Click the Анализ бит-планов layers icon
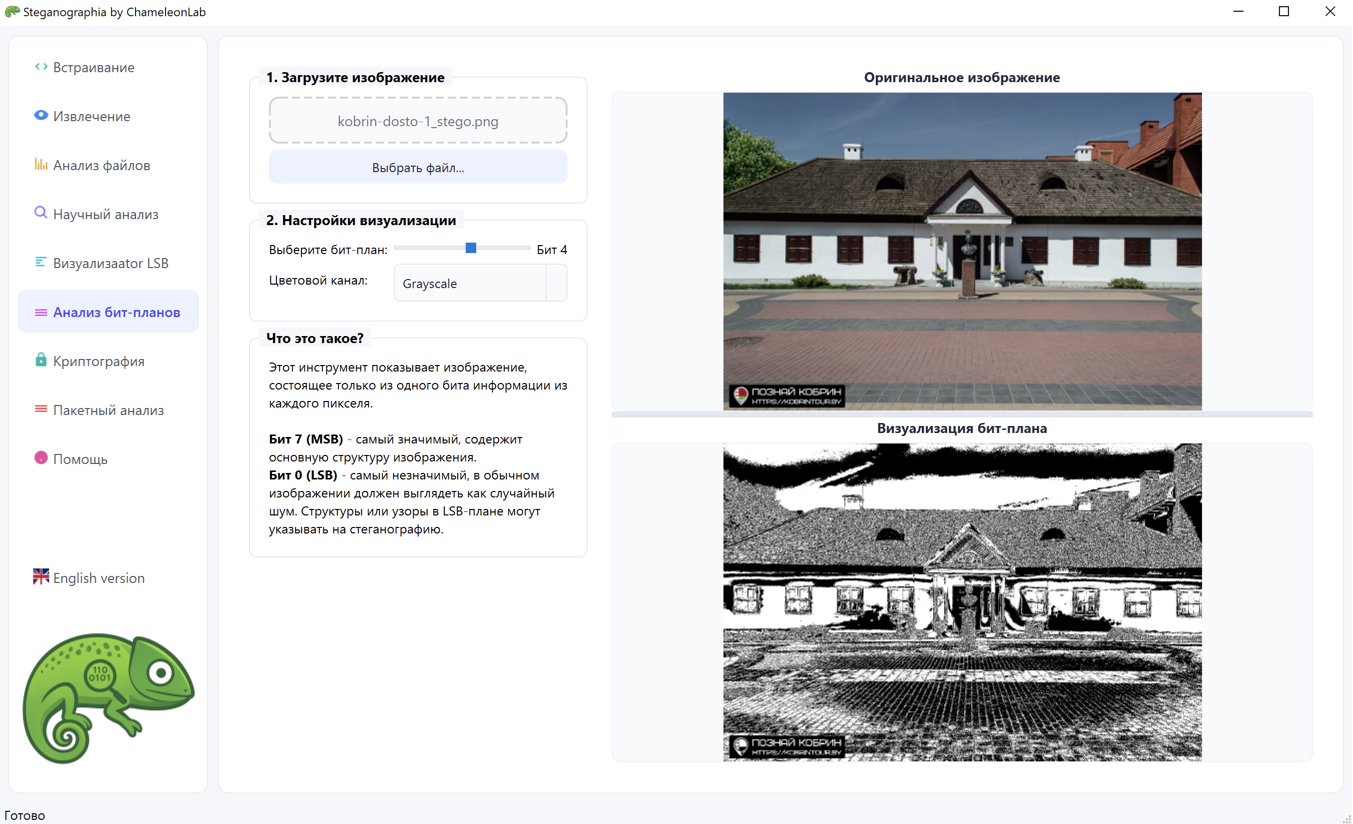 [41, 312]
